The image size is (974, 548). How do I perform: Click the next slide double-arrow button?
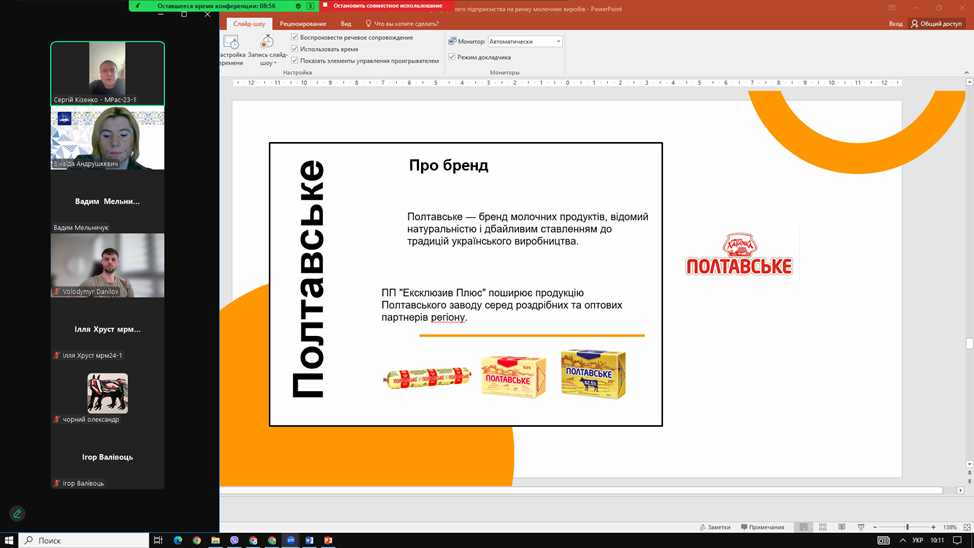(969, 482)
